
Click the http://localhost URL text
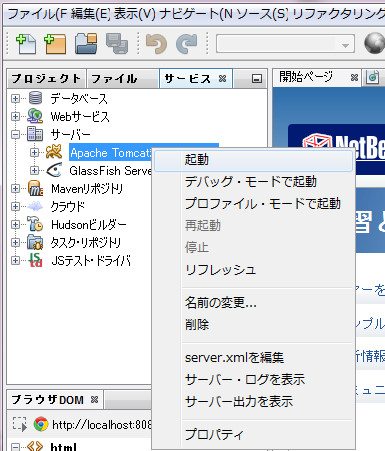tap(102, 425)
